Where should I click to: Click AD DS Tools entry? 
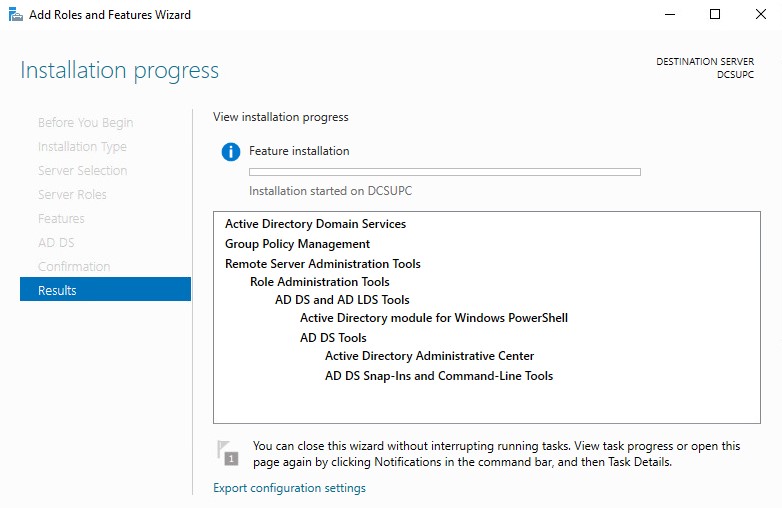[x=333, y=338]
